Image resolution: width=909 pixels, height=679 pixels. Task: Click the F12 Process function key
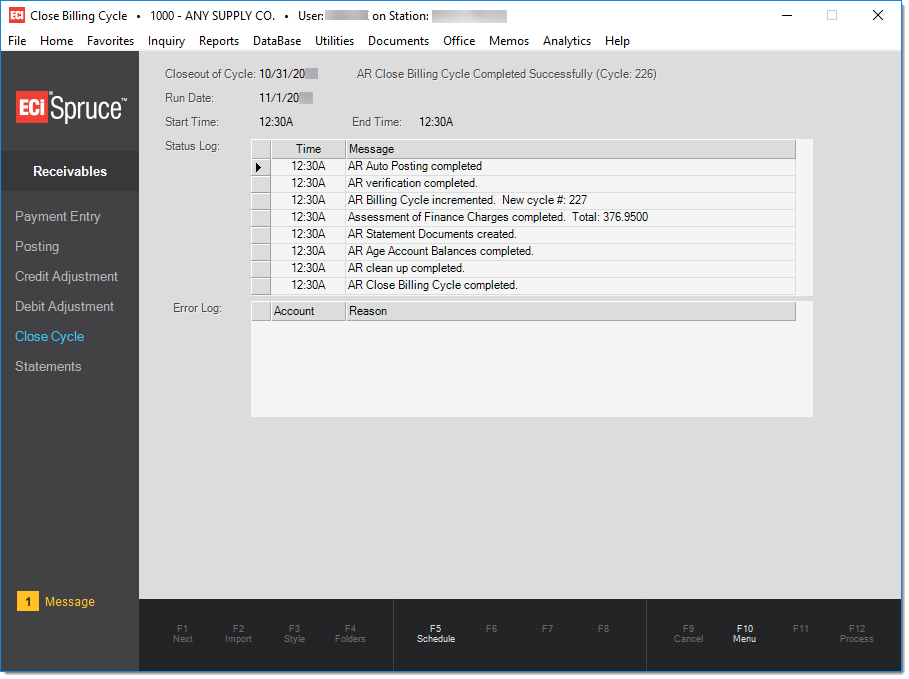856,633
